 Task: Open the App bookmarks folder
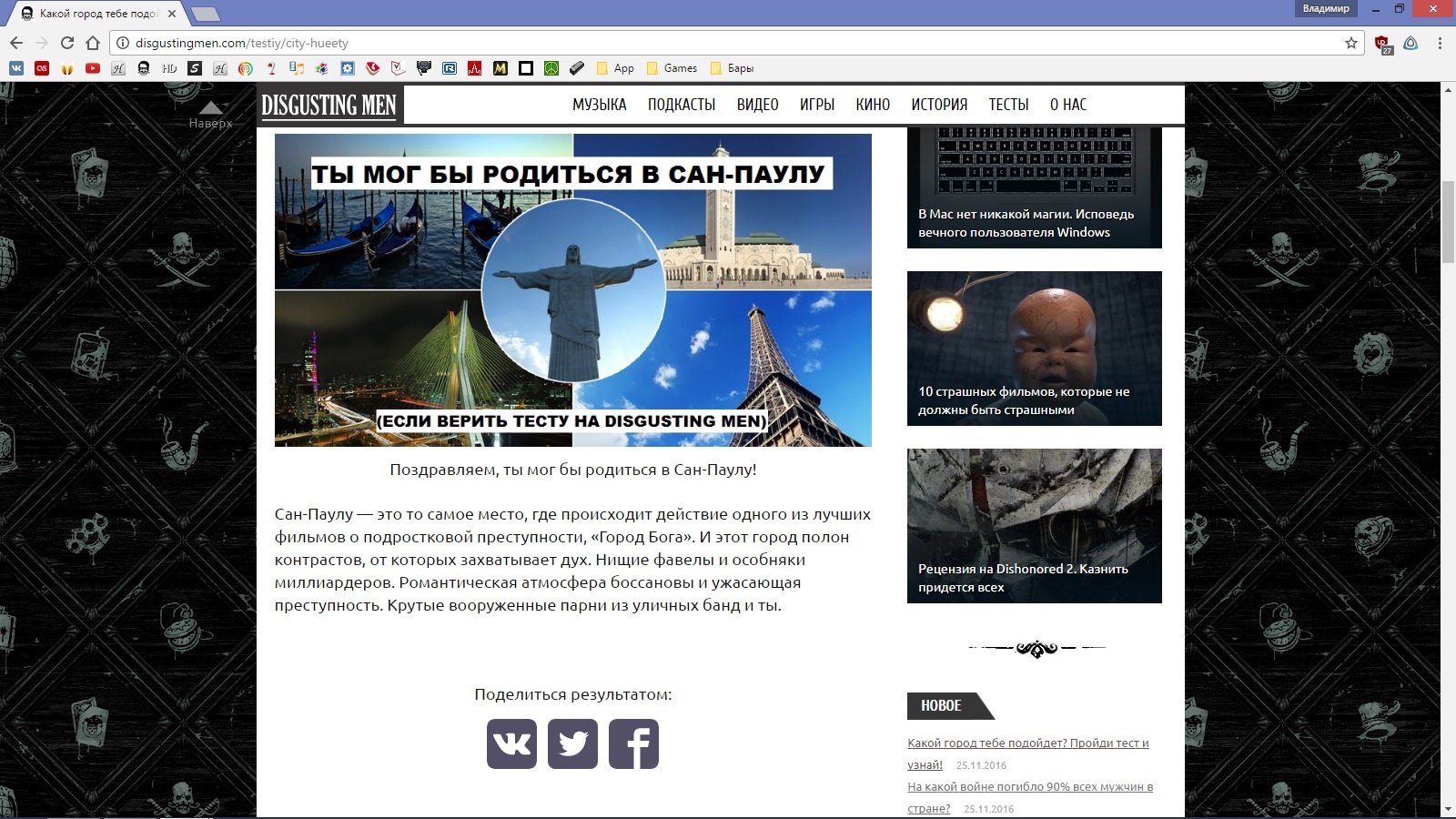615,68
